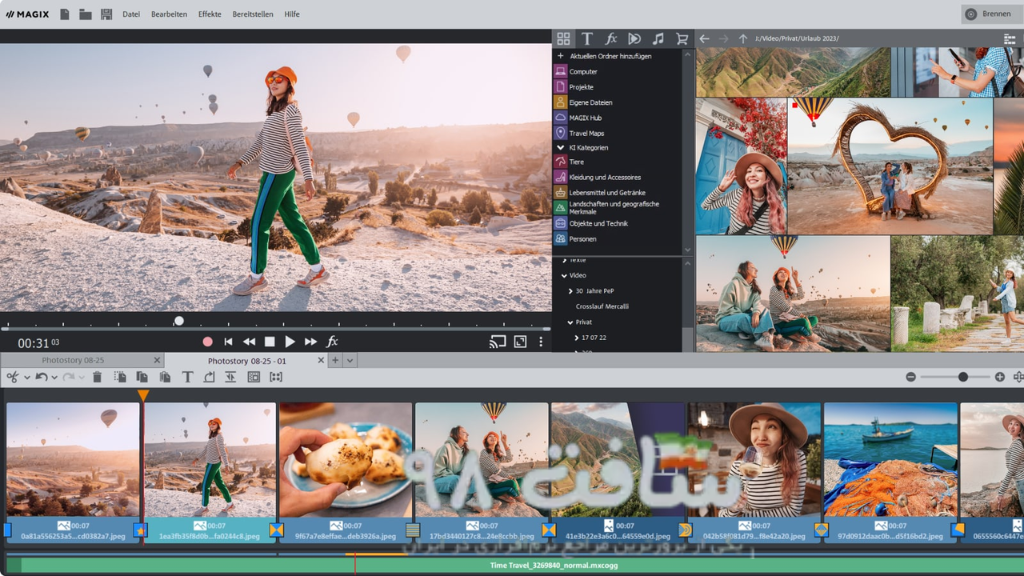
Task: Select Projekte in the media list
Action: tap(581, 87)
